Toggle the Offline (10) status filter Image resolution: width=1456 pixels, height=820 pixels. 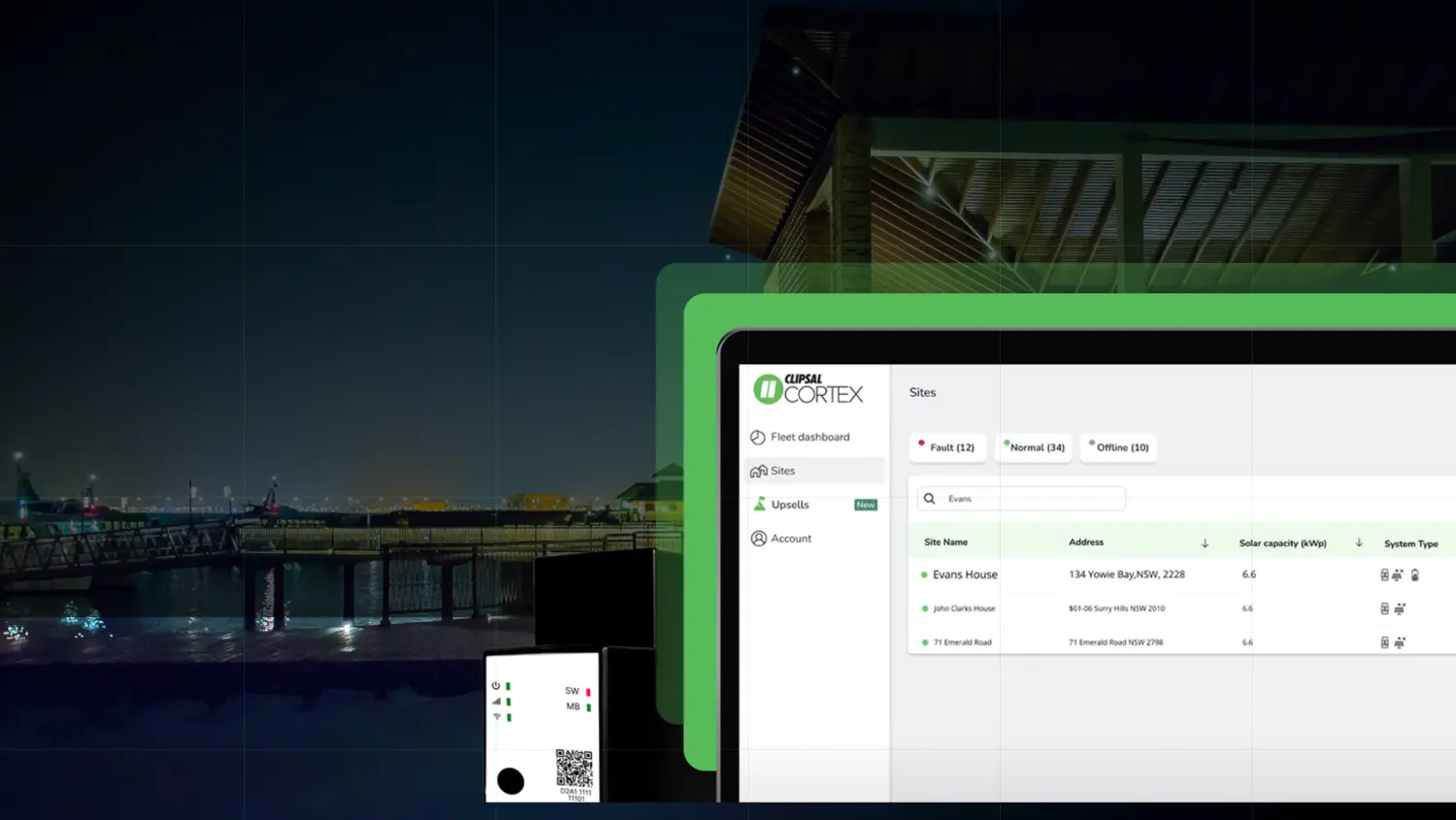coord(1119,447)
